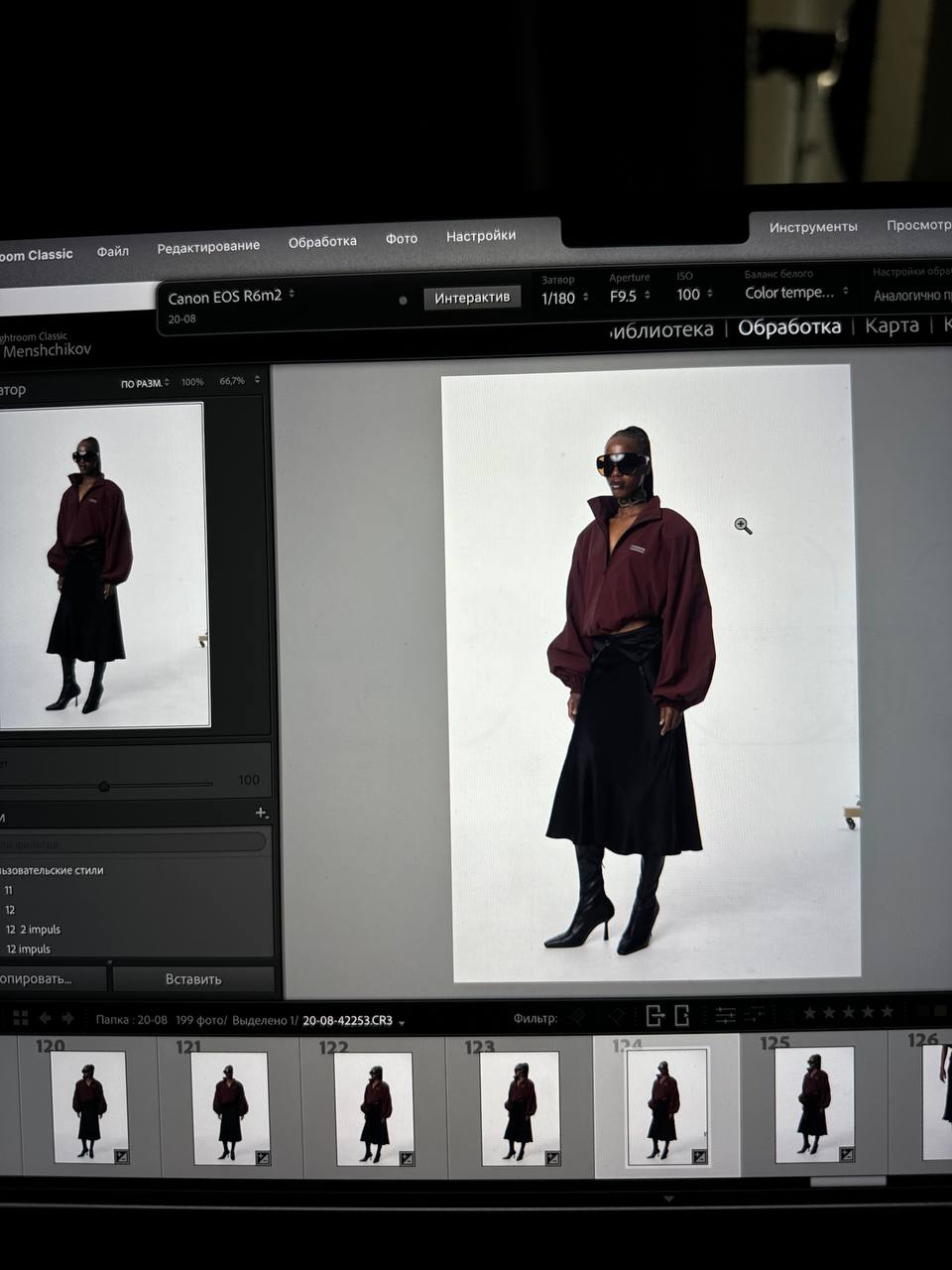Click the filmstrip horizontal scrollbar
This screenshot has width=952, height=1270.
click(848, 1181)
